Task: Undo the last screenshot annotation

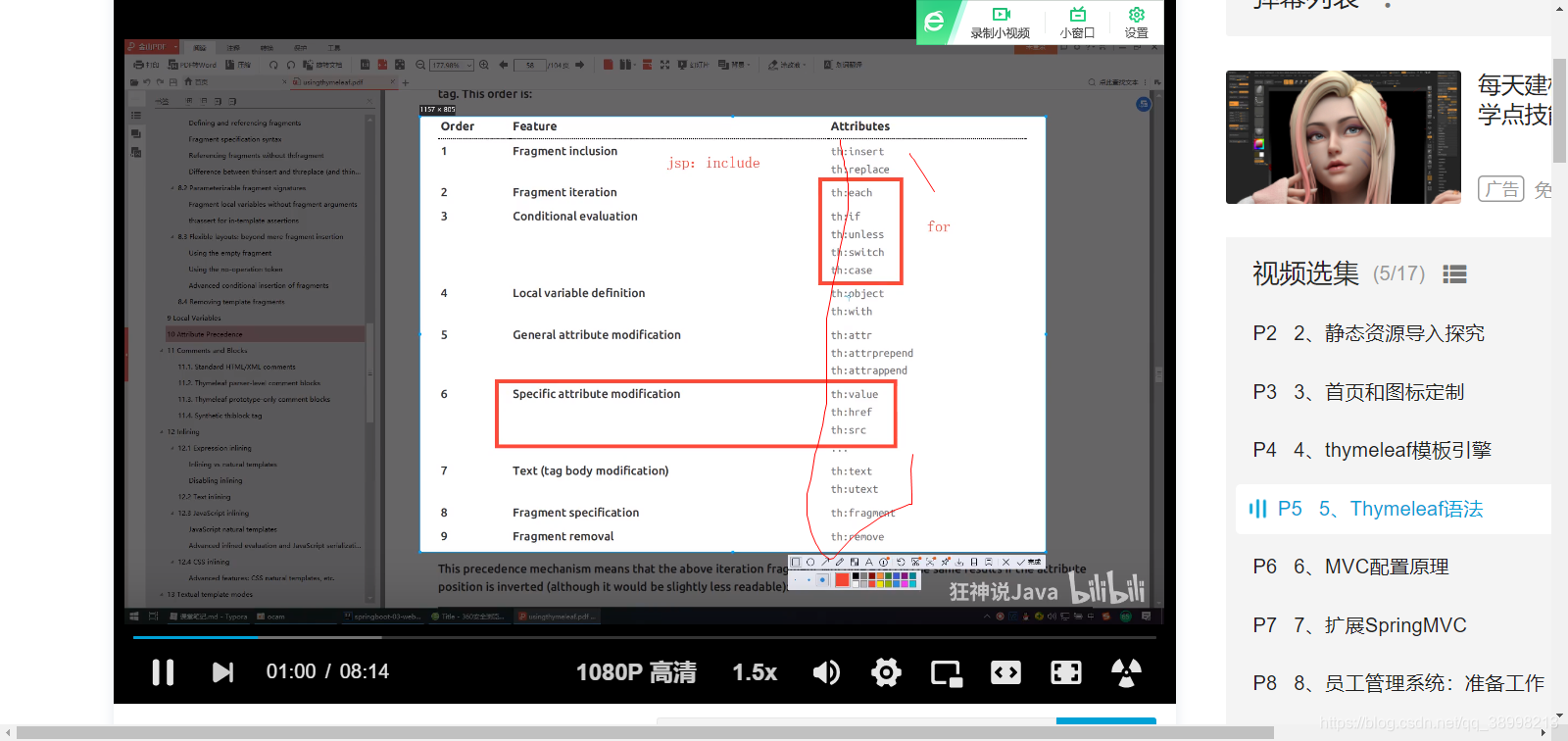Action: click(x=901, y=563)
